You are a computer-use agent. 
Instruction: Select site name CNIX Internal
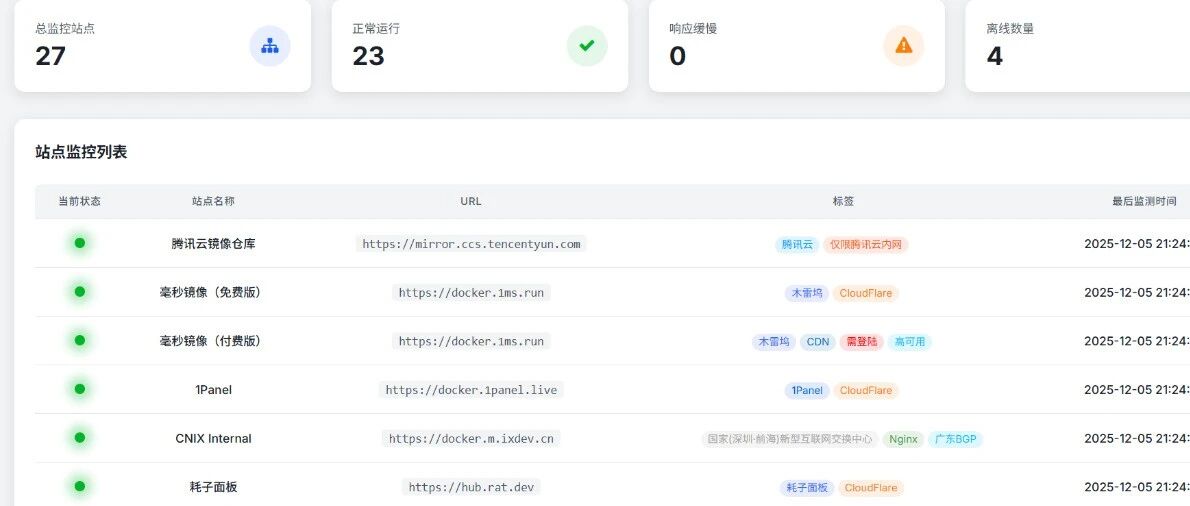click(213, 438)
